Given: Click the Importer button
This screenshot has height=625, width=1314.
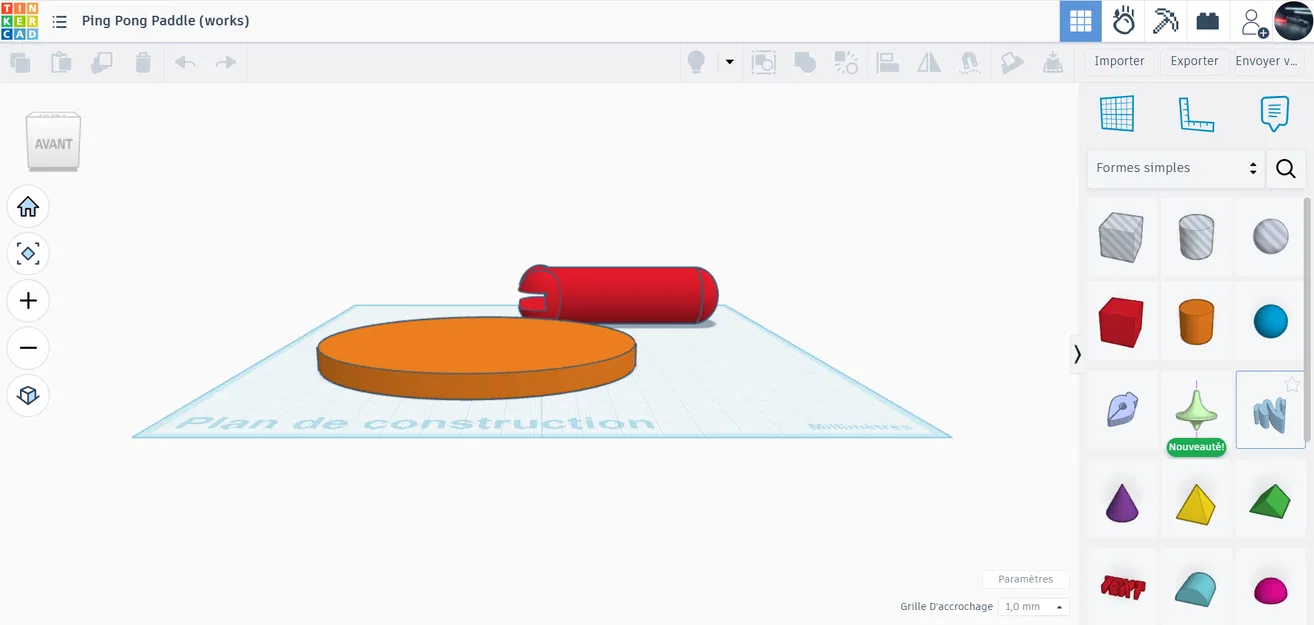Looking at the screenshot, I should [1118, 60].
